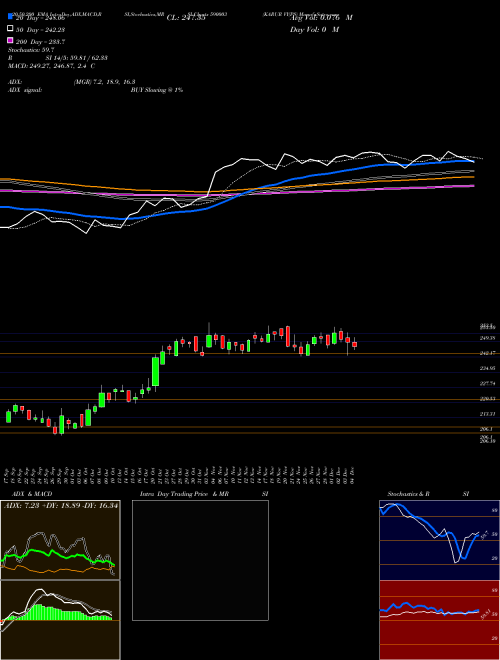Click the 227.74 price axis label
Viewport: 500px width, 660px height.
click(488, 383)
